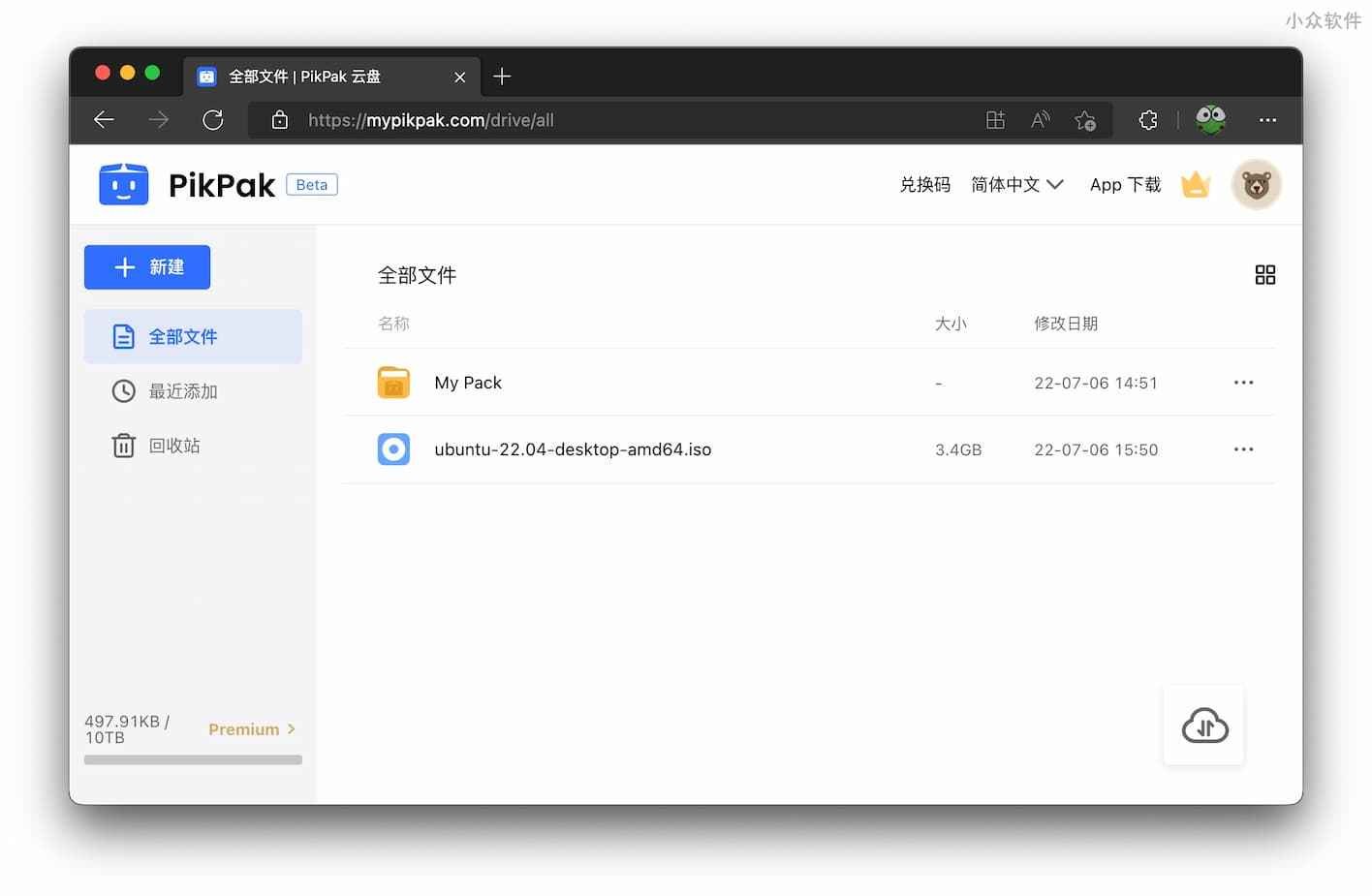Click the Beta badge
1372x896 pixels.
312,185
